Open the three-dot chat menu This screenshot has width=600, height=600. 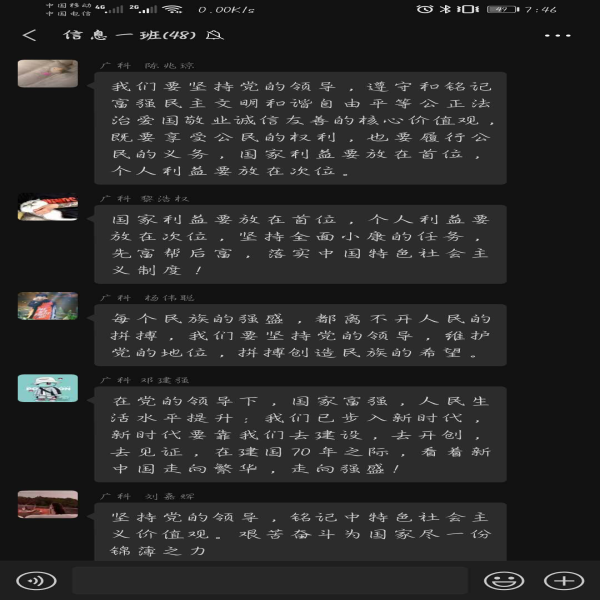pos(558,35)
